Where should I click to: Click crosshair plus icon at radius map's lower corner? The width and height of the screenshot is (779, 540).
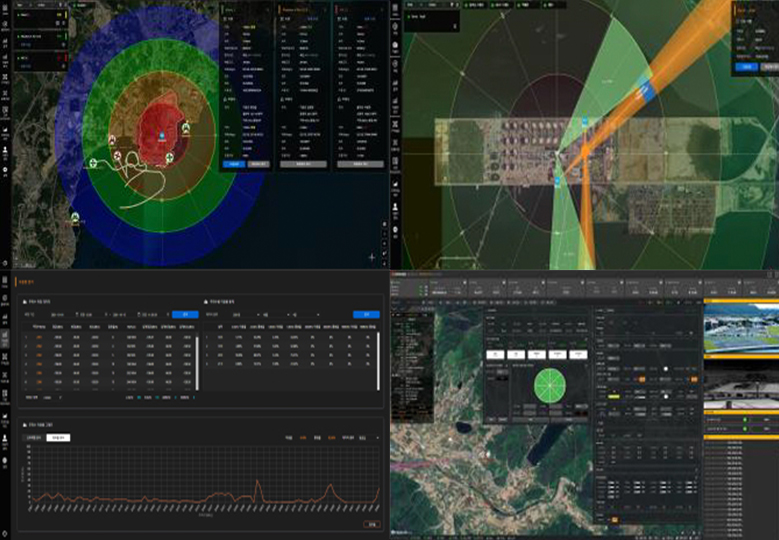(x=372, y=257)
